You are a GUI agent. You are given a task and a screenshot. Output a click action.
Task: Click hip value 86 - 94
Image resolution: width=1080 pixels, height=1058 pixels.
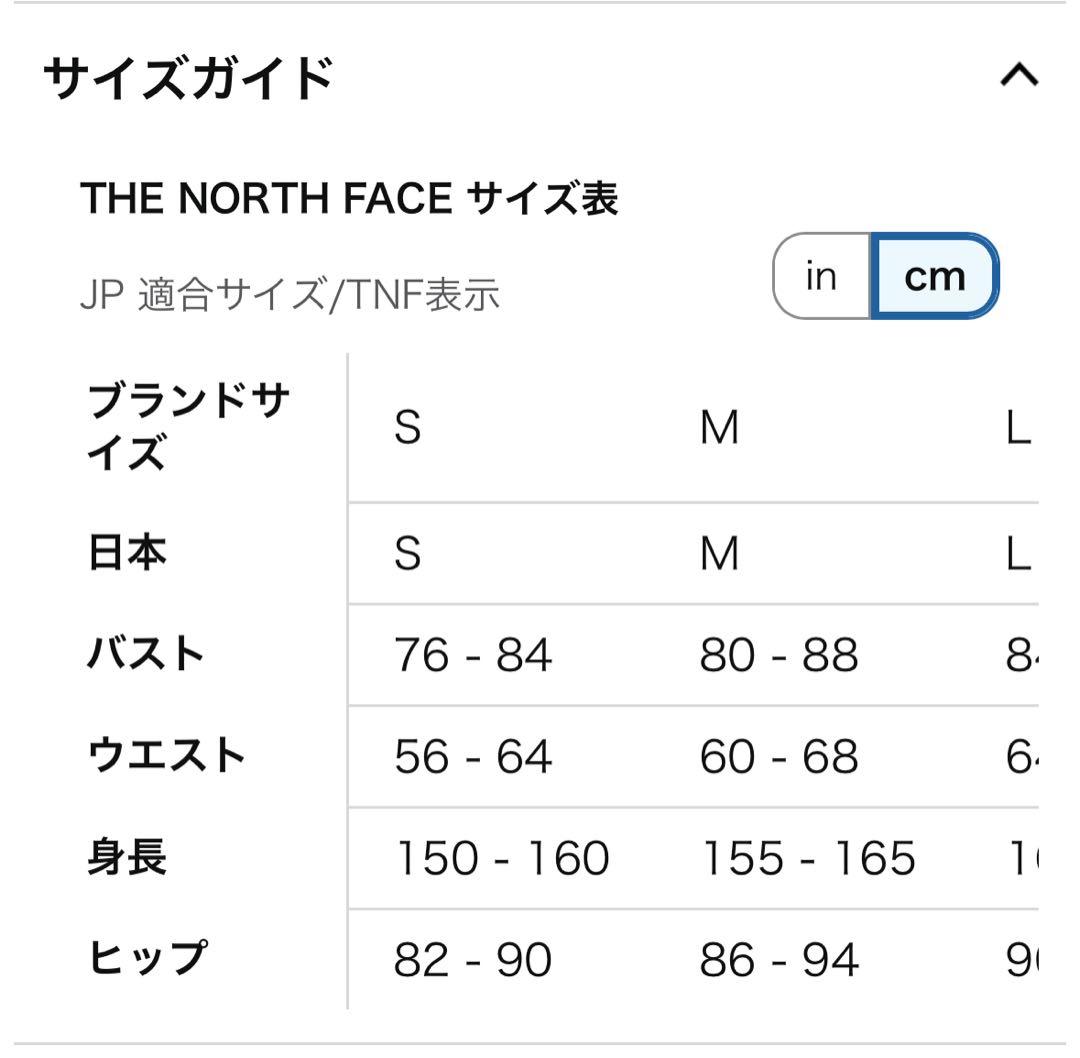tap(779, 960)
